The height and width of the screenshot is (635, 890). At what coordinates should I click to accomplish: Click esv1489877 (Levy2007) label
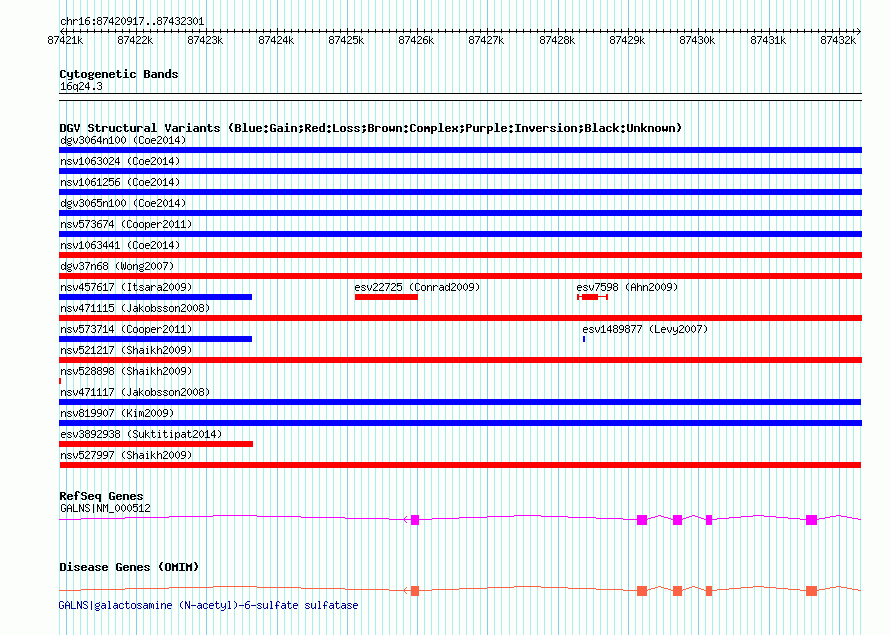pyautogui.click(x=645, y=329)
